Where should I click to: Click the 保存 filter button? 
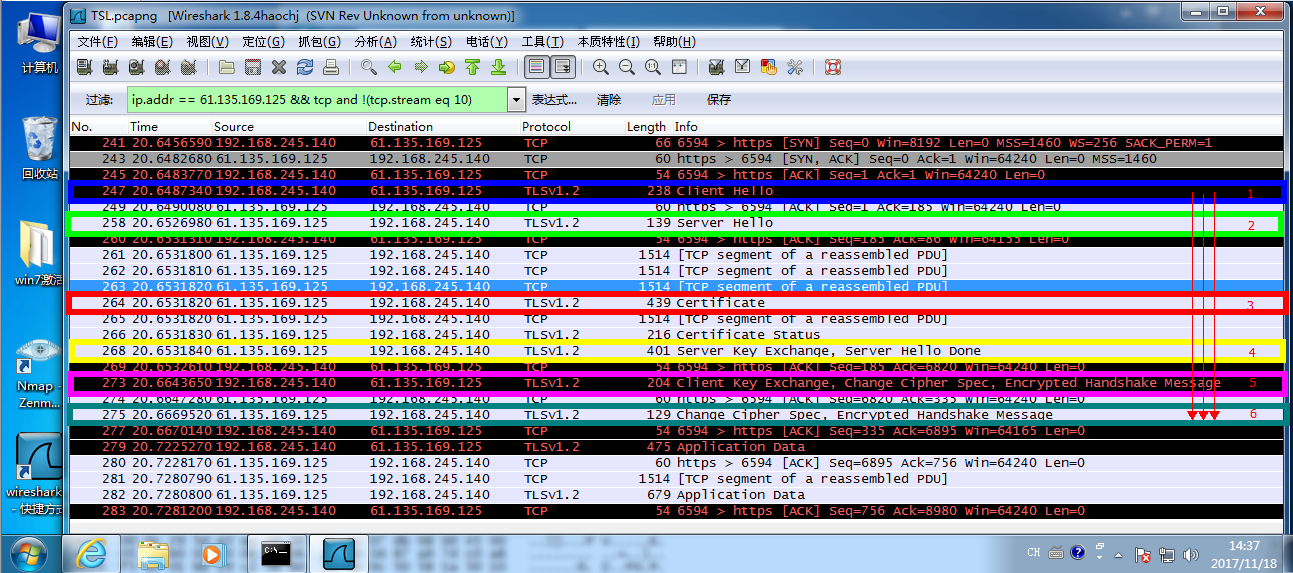[x=719, y=100]
